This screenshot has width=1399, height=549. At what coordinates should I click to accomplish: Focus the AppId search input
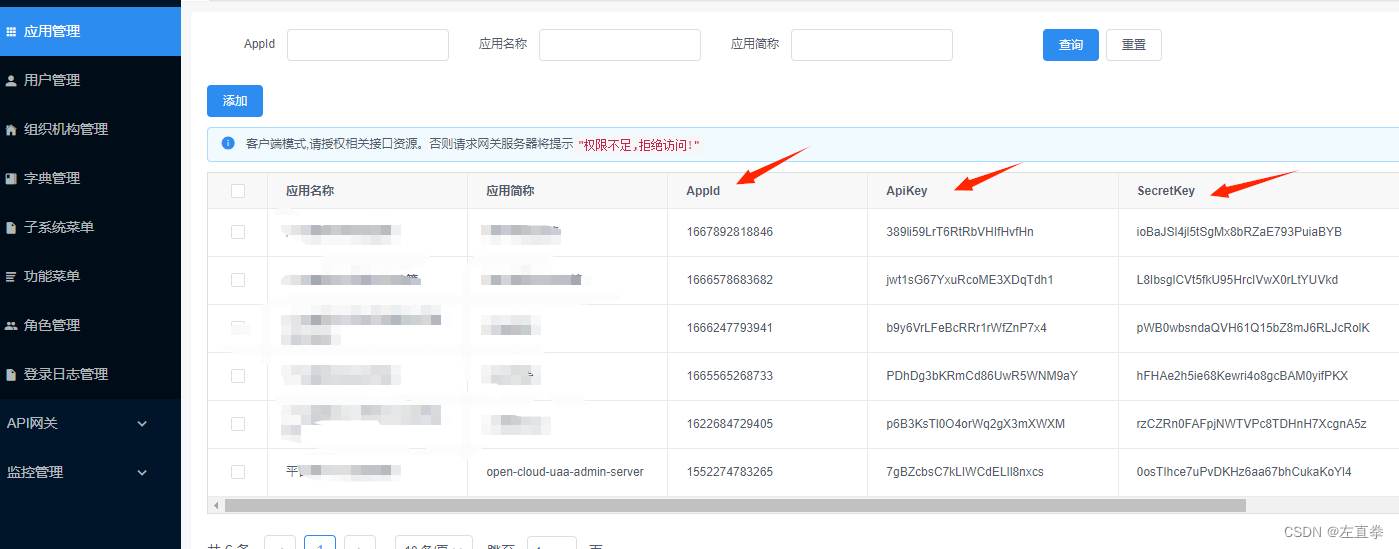[x=368, y=45]
